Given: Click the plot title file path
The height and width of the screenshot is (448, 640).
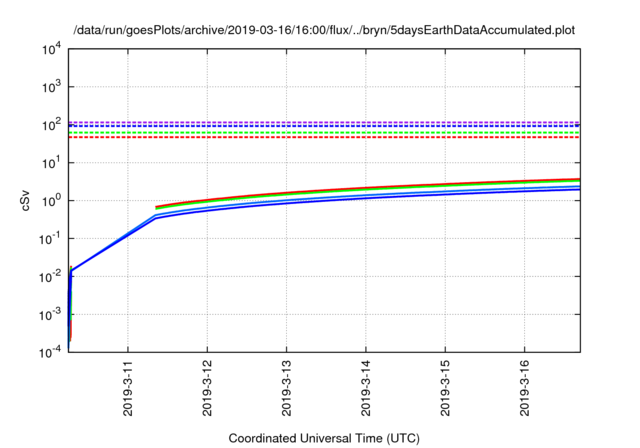Looking at the screenshot, I should (x=324, y=30).
